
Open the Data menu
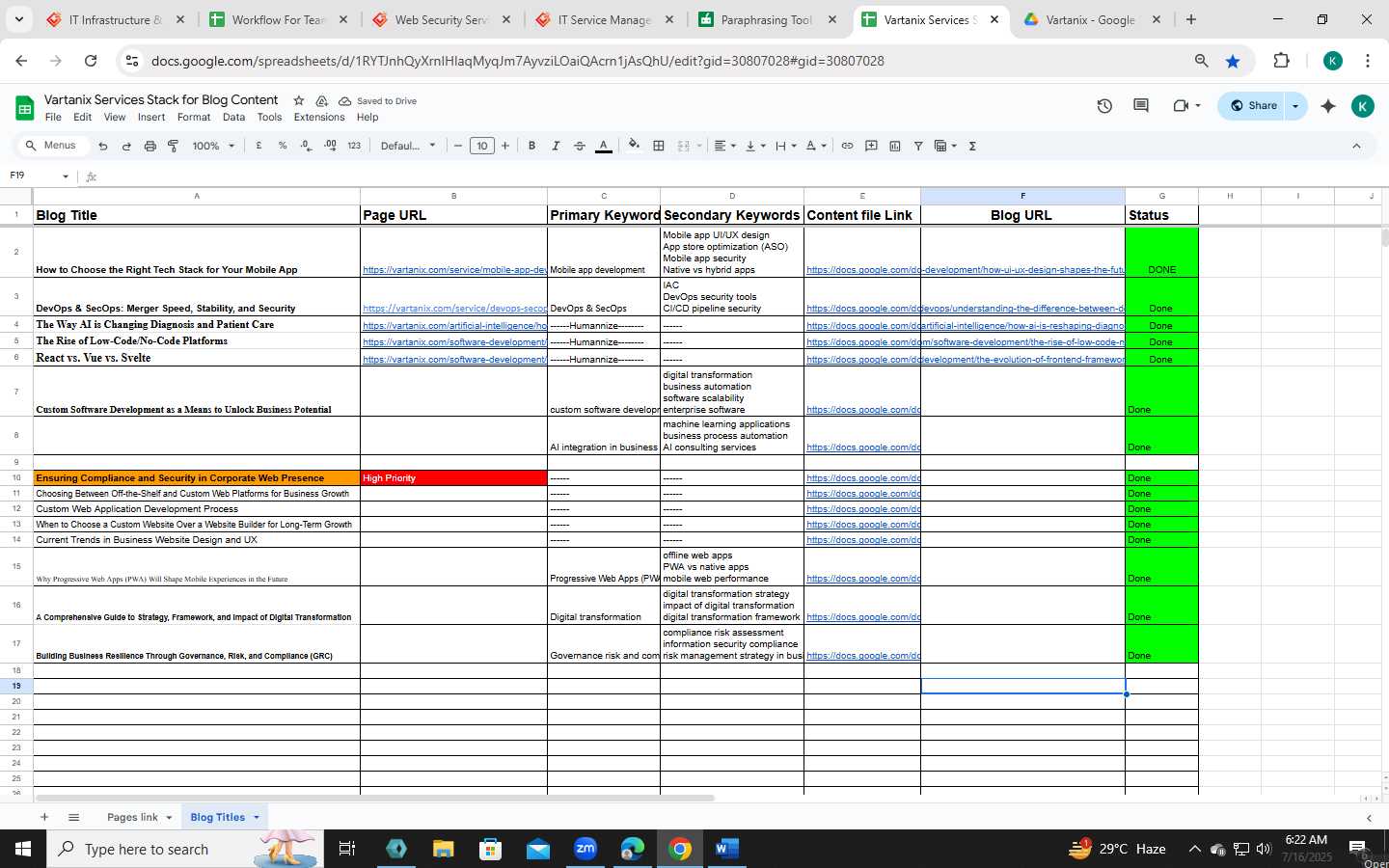(x=233, y=118)
